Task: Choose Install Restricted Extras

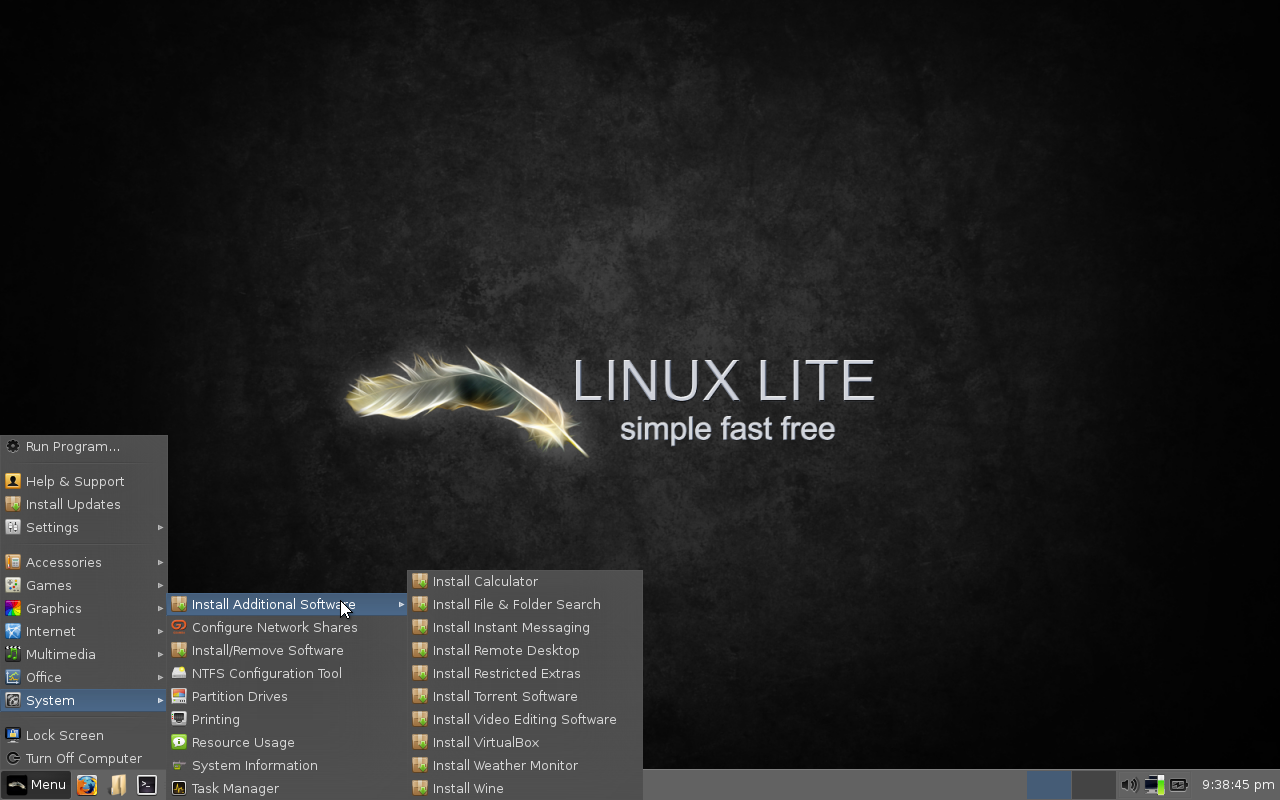Action: click(x=524, y=673)
